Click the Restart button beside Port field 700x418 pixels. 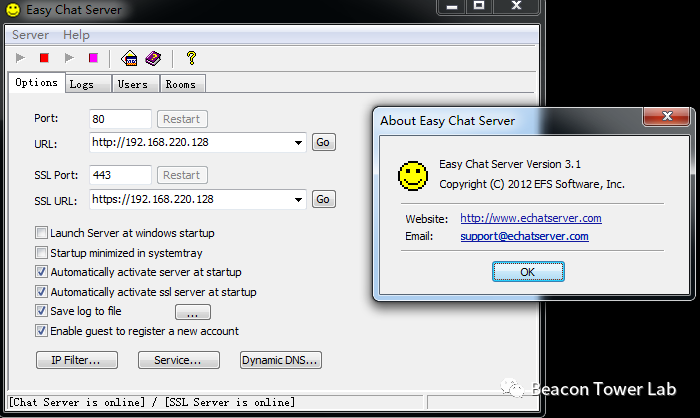(x=182, y=119)
